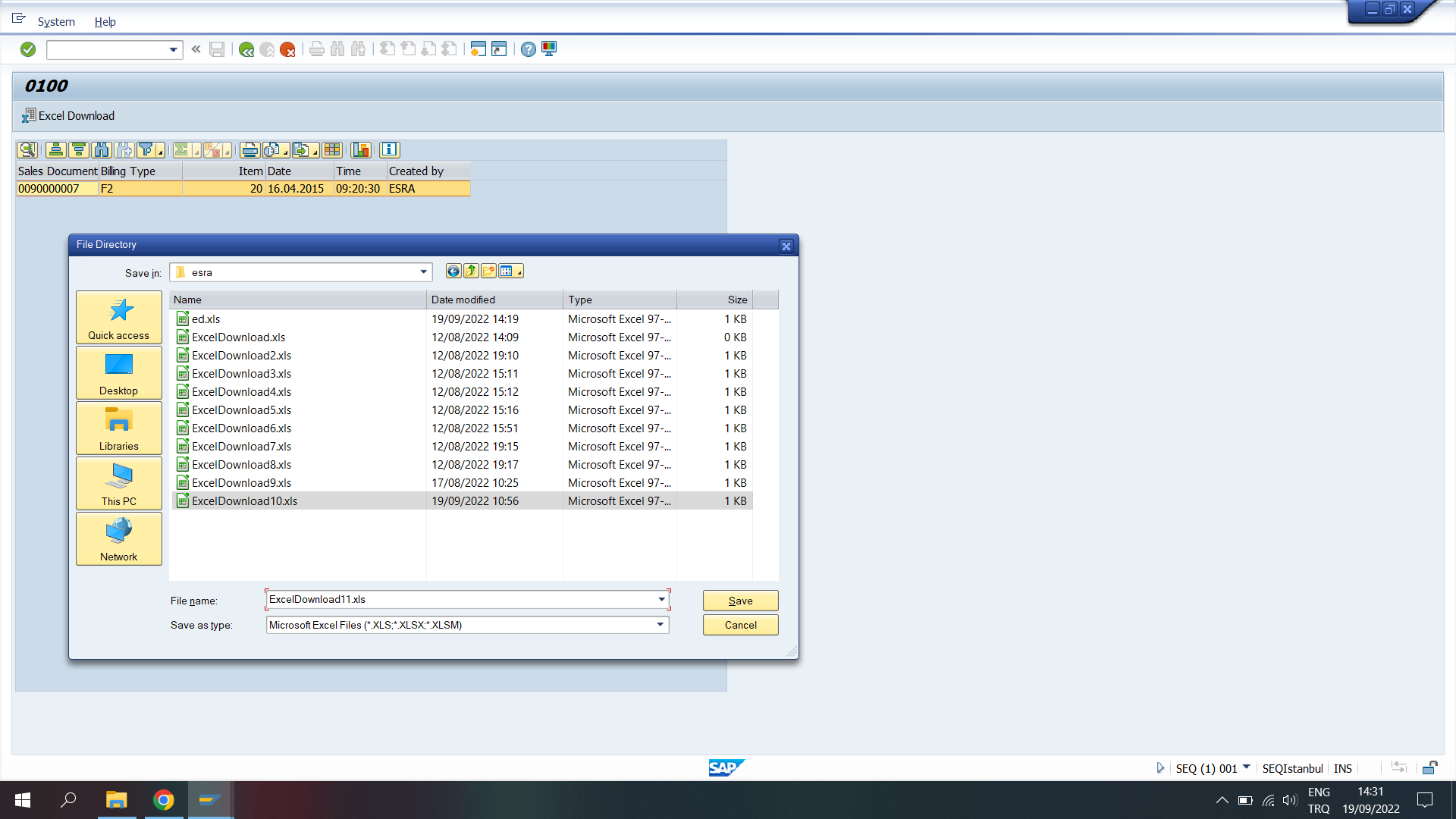Show information about the ALV list
The image size is (1456, 819).
point(389,149)
